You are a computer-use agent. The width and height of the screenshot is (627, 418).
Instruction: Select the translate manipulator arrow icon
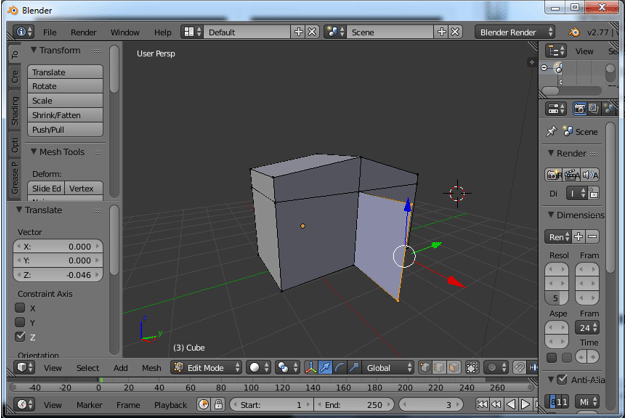pyautogui.click(x=325, y=367)
